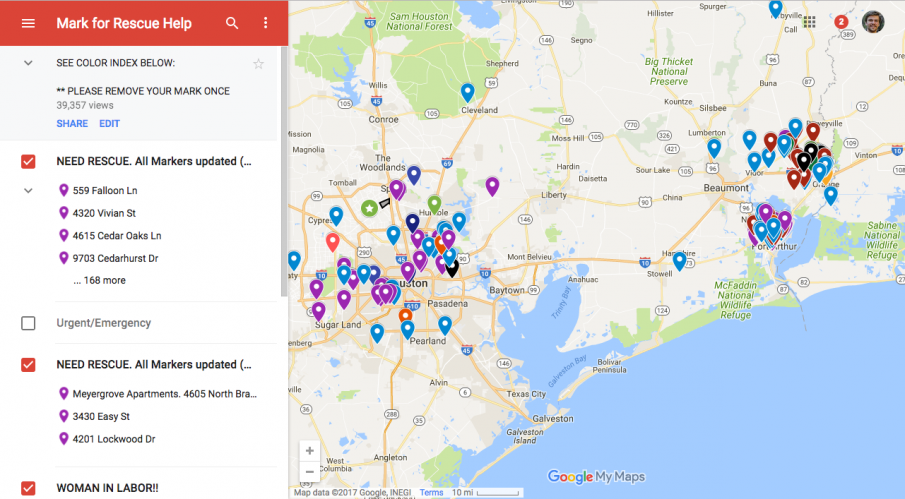Click the map title 'Mark for Rescue Help'
The width and height of the screenshot is (905, 499).
pyautogui.click(x=124, y=23)
